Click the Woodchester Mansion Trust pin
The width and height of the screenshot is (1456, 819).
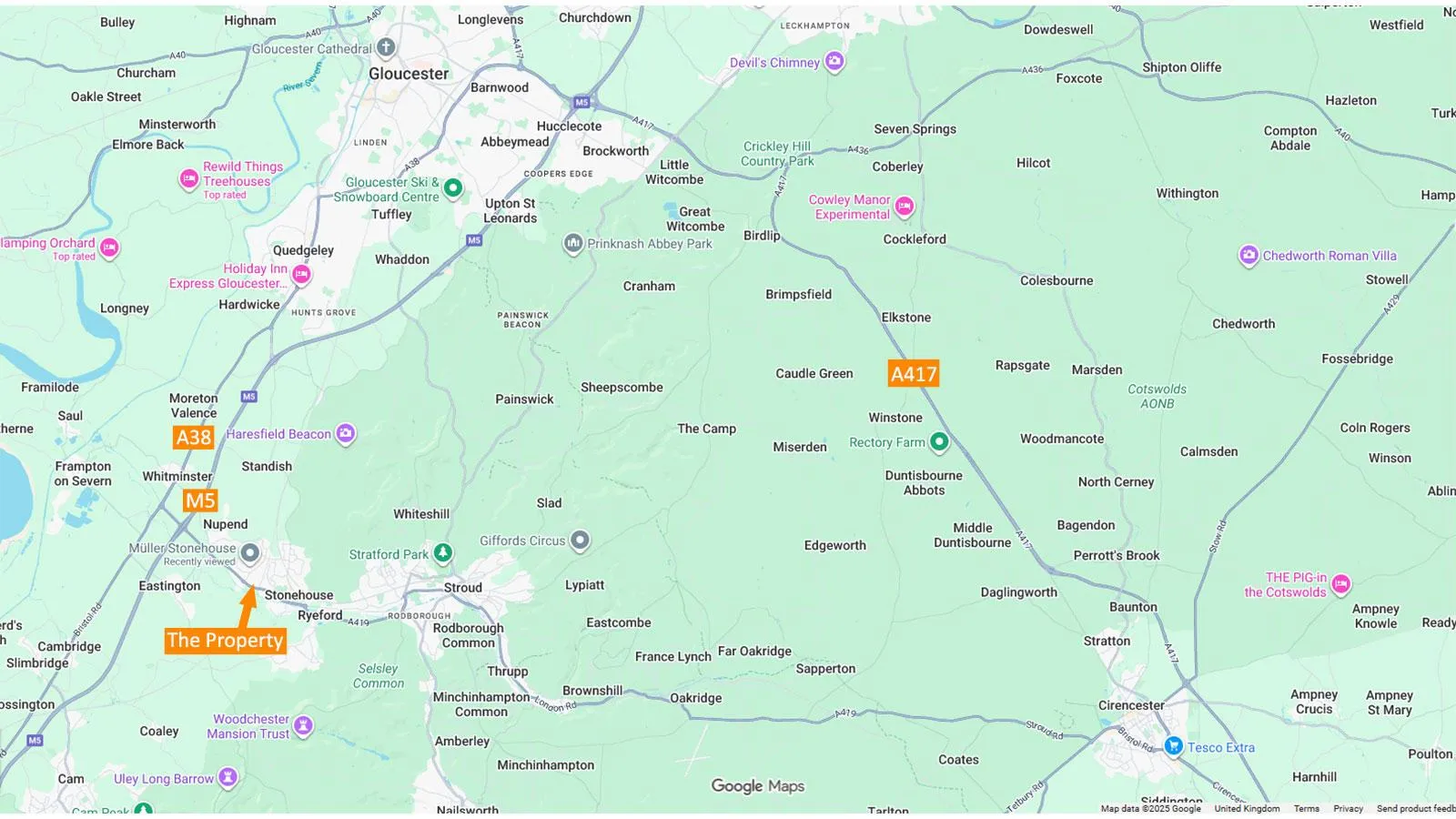point(304,726)
